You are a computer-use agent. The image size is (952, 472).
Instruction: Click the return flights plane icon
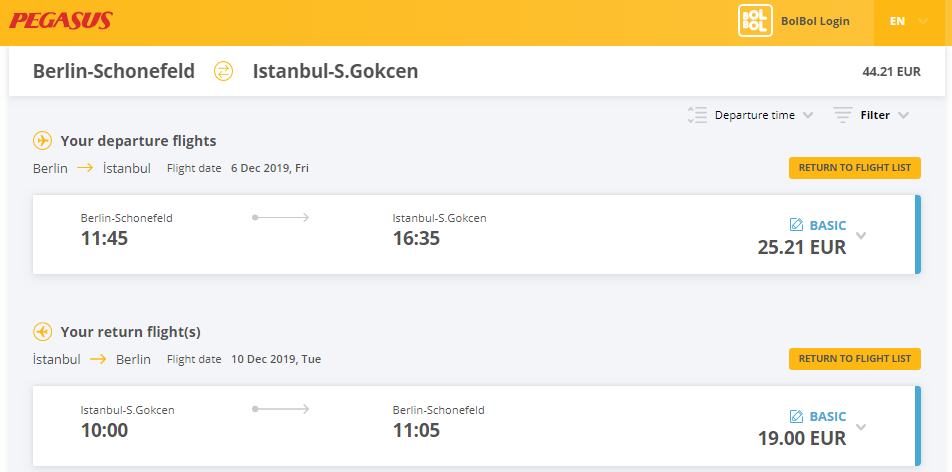coord(42,332)
